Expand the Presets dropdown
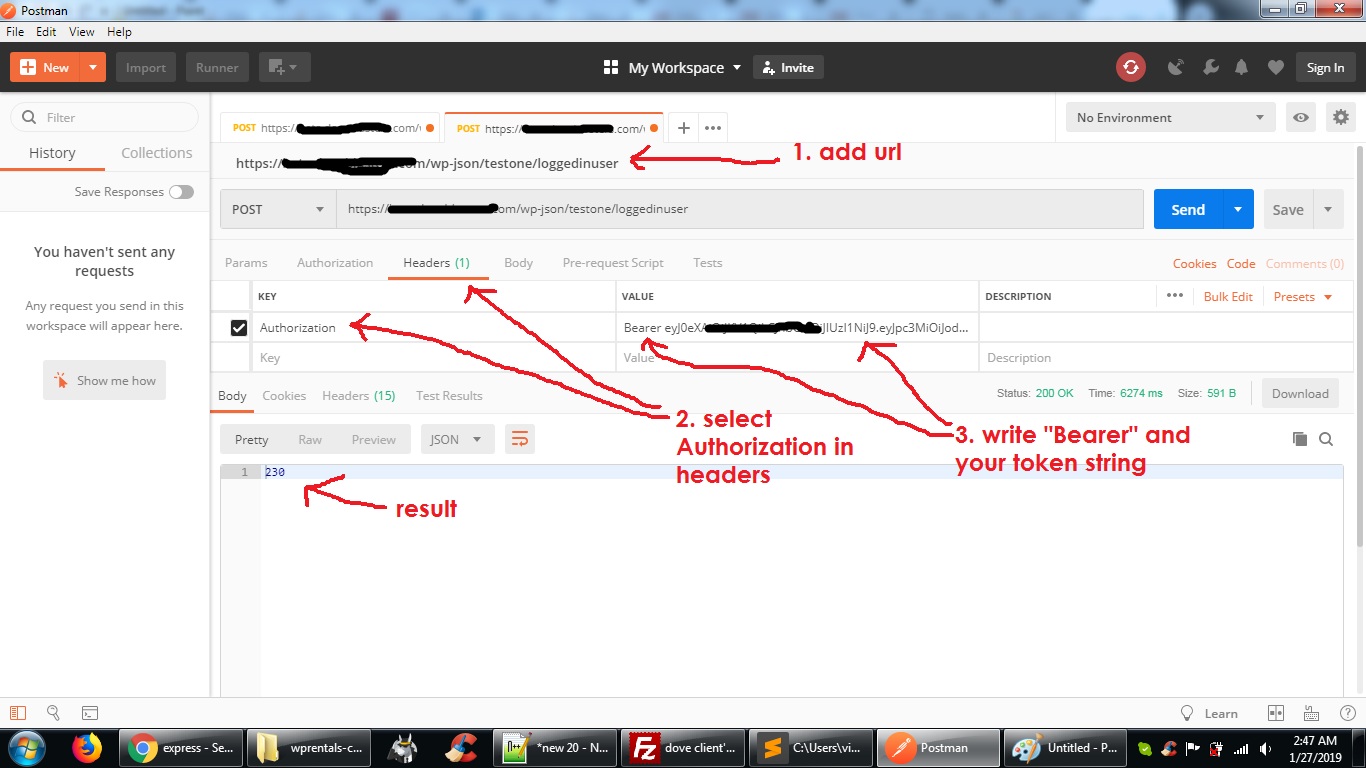 point(1302,297)
